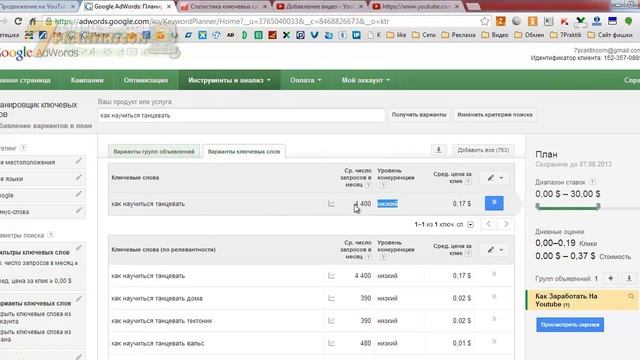Switch to Варианты ключевых слов tab
The image size is (640, 360).
pyautogui.click(x=244, y=151)
